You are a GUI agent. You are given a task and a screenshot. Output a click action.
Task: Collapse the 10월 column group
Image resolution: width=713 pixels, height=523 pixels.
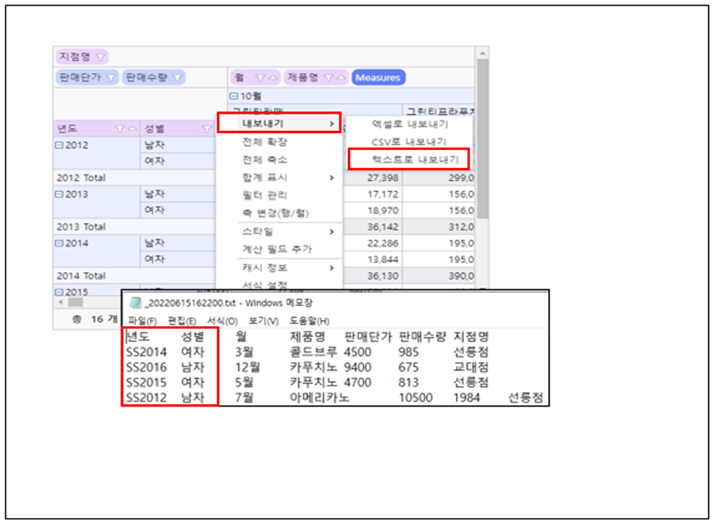(x=234, y=96)
